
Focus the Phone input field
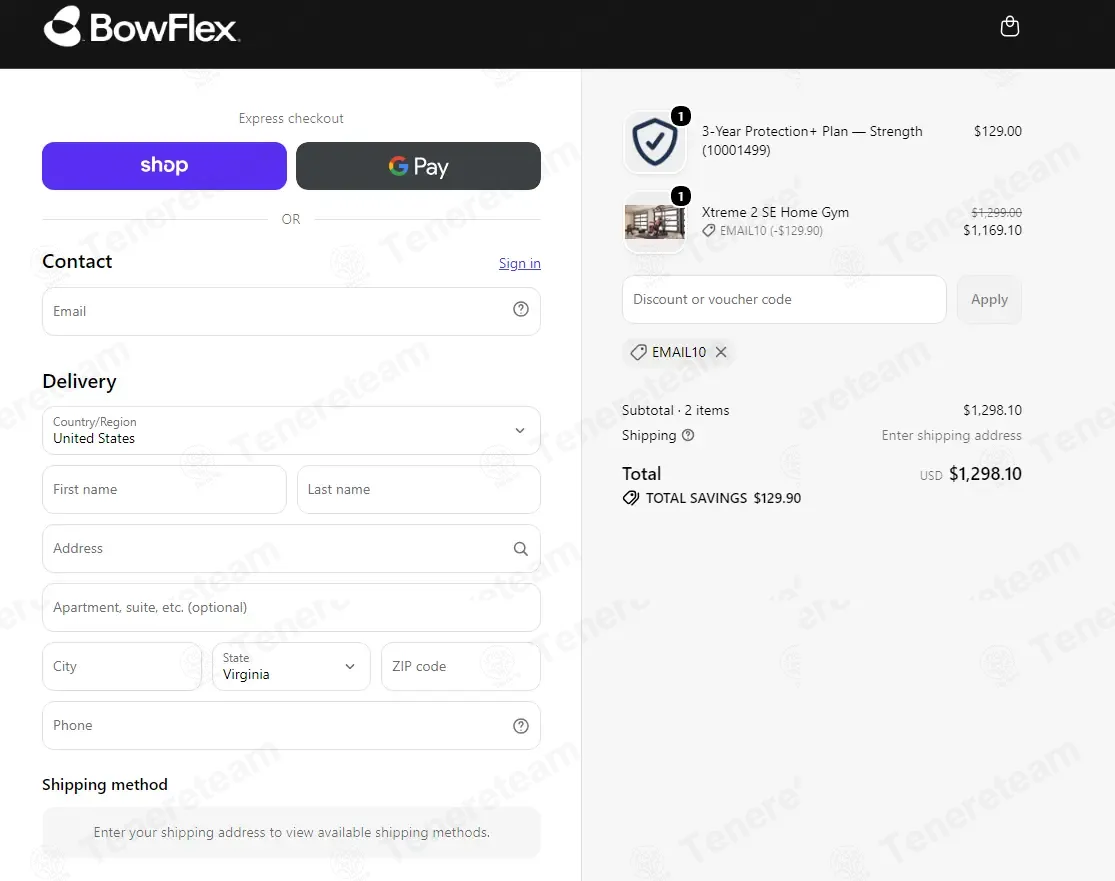(x=292, y=725)
